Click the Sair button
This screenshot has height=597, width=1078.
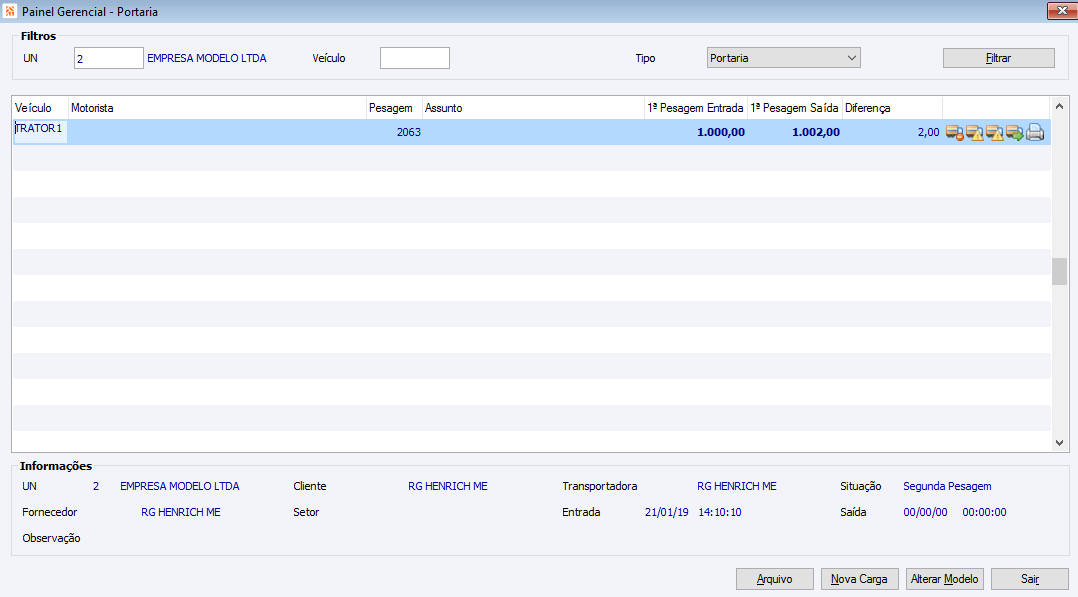(1030, 579)
